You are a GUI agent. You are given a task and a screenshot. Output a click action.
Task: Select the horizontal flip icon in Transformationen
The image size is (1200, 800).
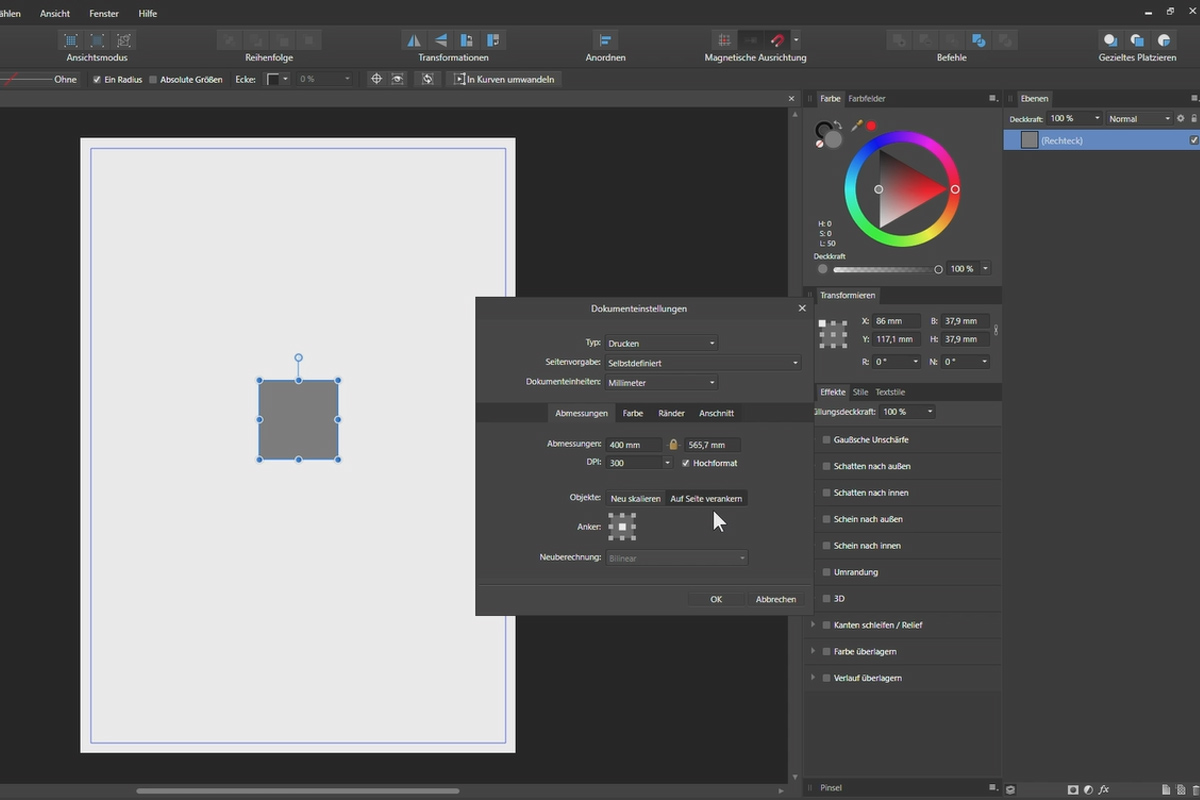click(x=414, y=39)
